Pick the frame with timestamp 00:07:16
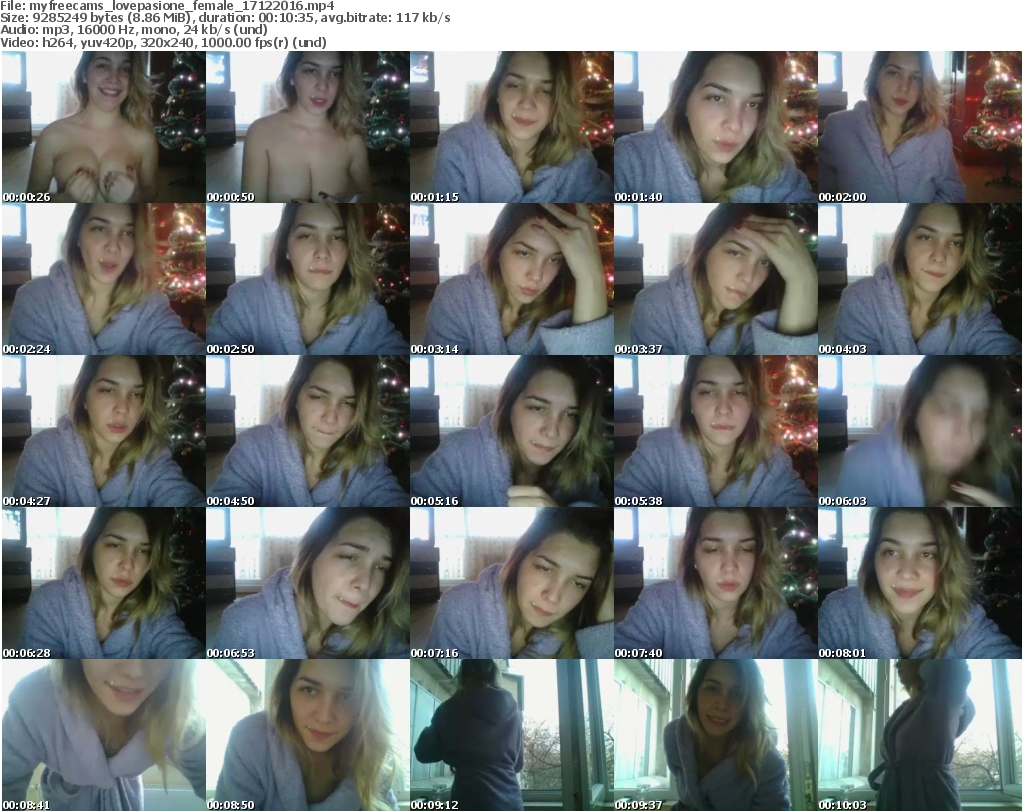The width and height of the screenshot is (1024, 811). coord(511,584)
